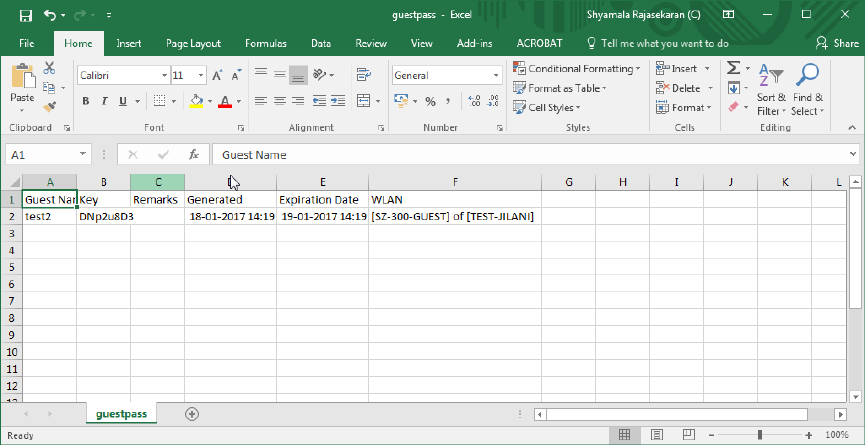
Task: Open the Name Box dropdown arrow
Action: pyautogui.click(x=82, y=155)
